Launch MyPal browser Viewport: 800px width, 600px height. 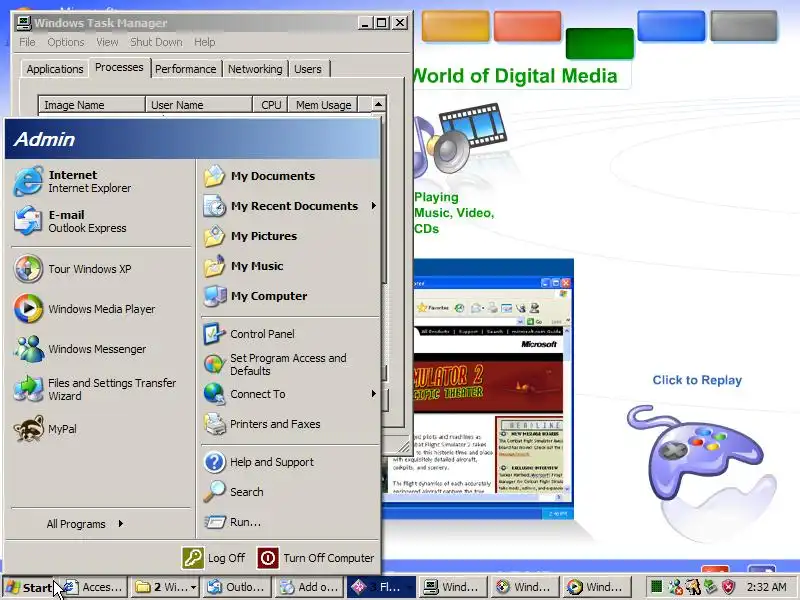101,429
